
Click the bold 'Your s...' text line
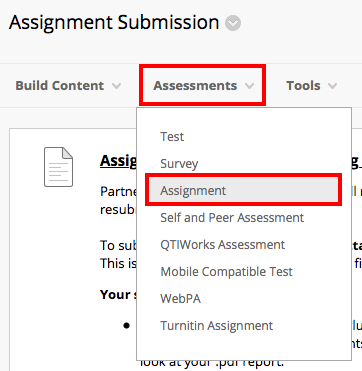point(118,295)
